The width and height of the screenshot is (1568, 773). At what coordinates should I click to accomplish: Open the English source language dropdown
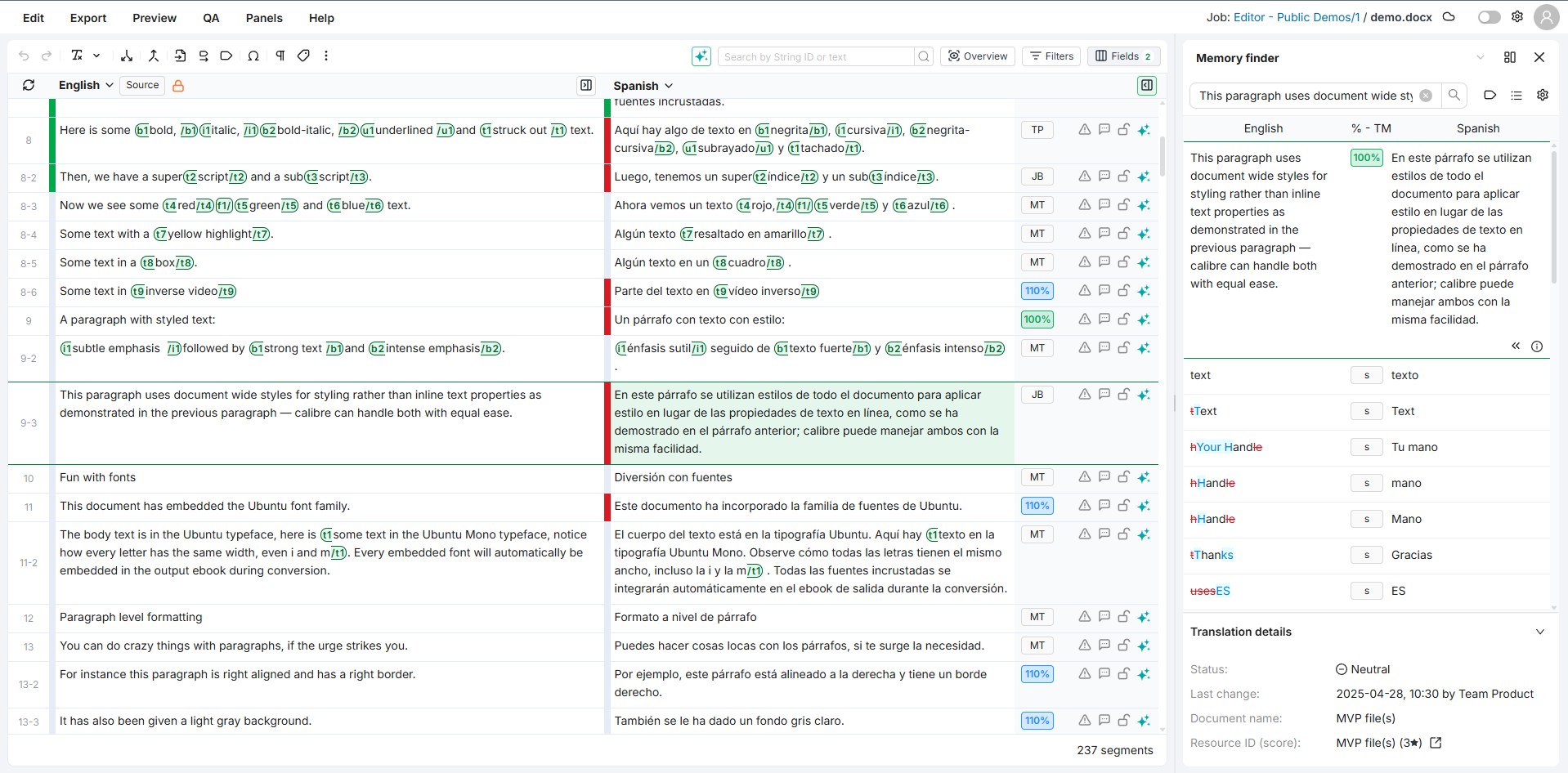click(x=86, y=85)
